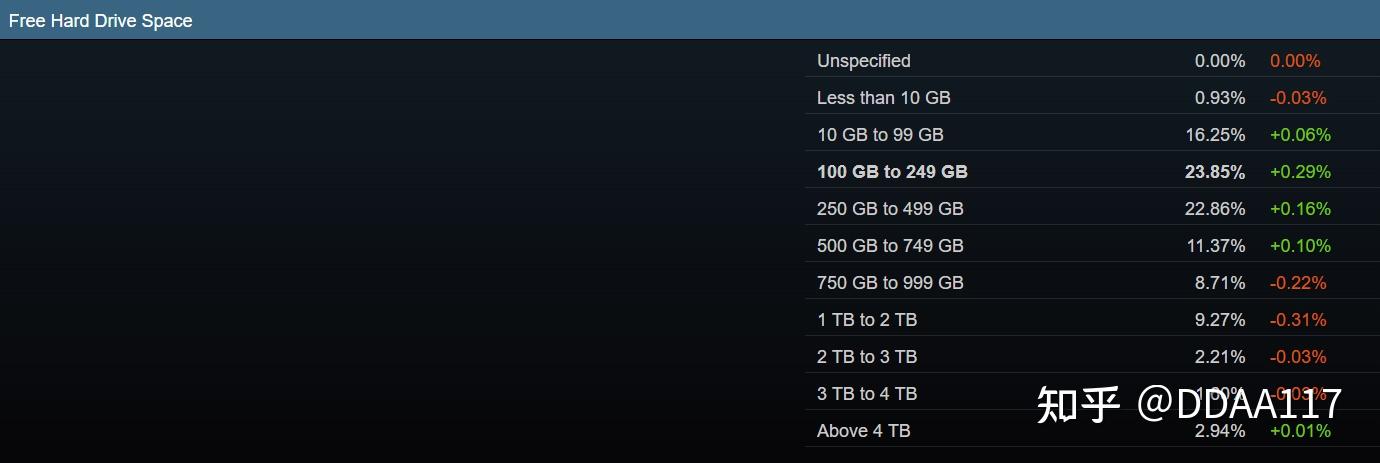
Task: Click the +0.01% change for Above 4 TB
Action: [x=1300, y=431]
